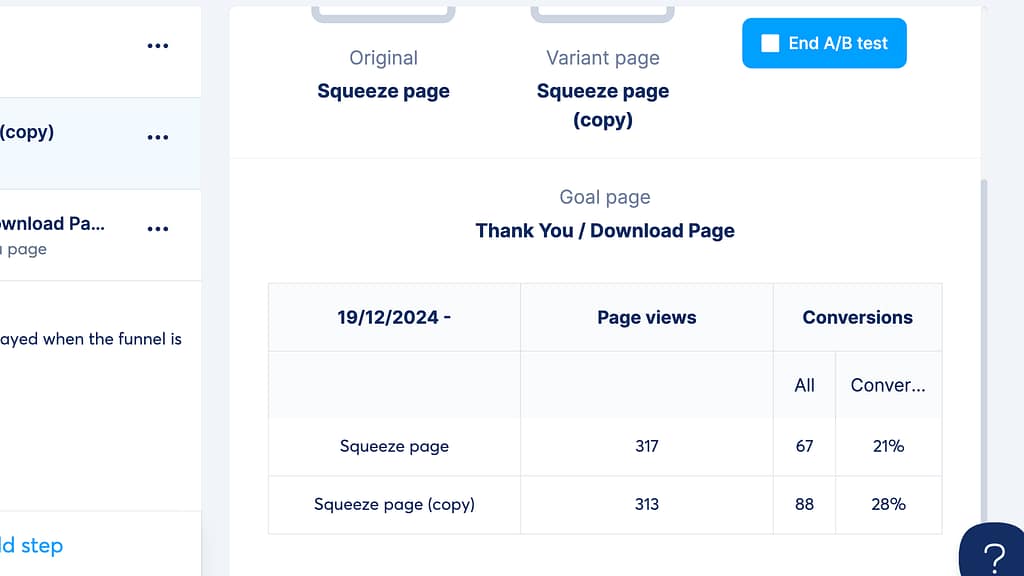Click the Variant page thumbnail
The width and height of the screenshot is (1024, 576).
pos(602,12)
